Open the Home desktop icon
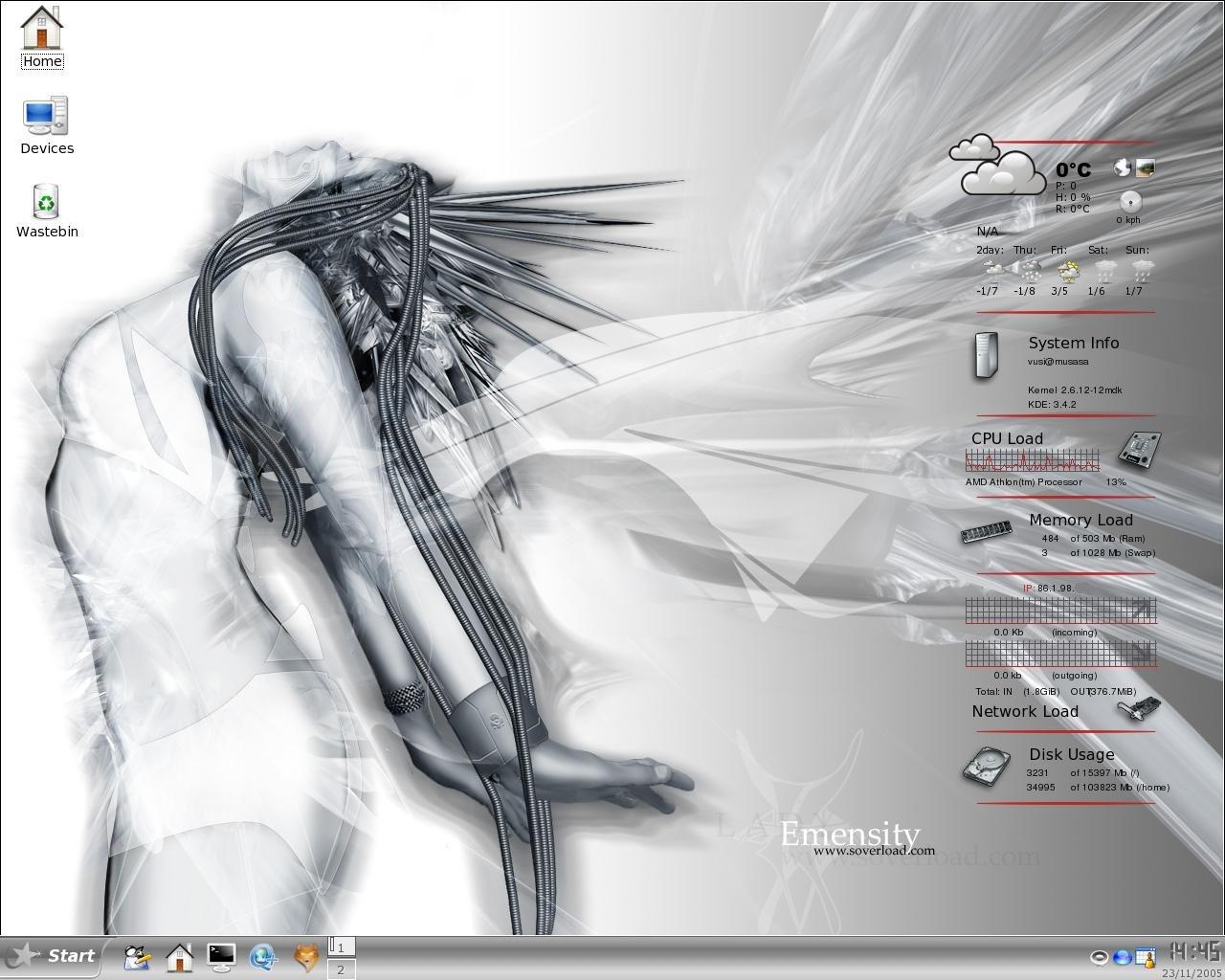This screenshot has width=1225, height=980. pos(41,36)
